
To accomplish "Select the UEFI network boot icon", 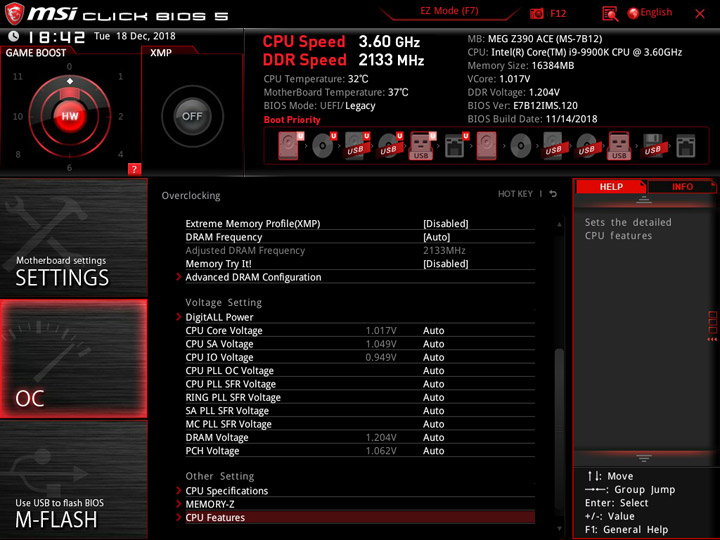I will click(x=456, y=146).
